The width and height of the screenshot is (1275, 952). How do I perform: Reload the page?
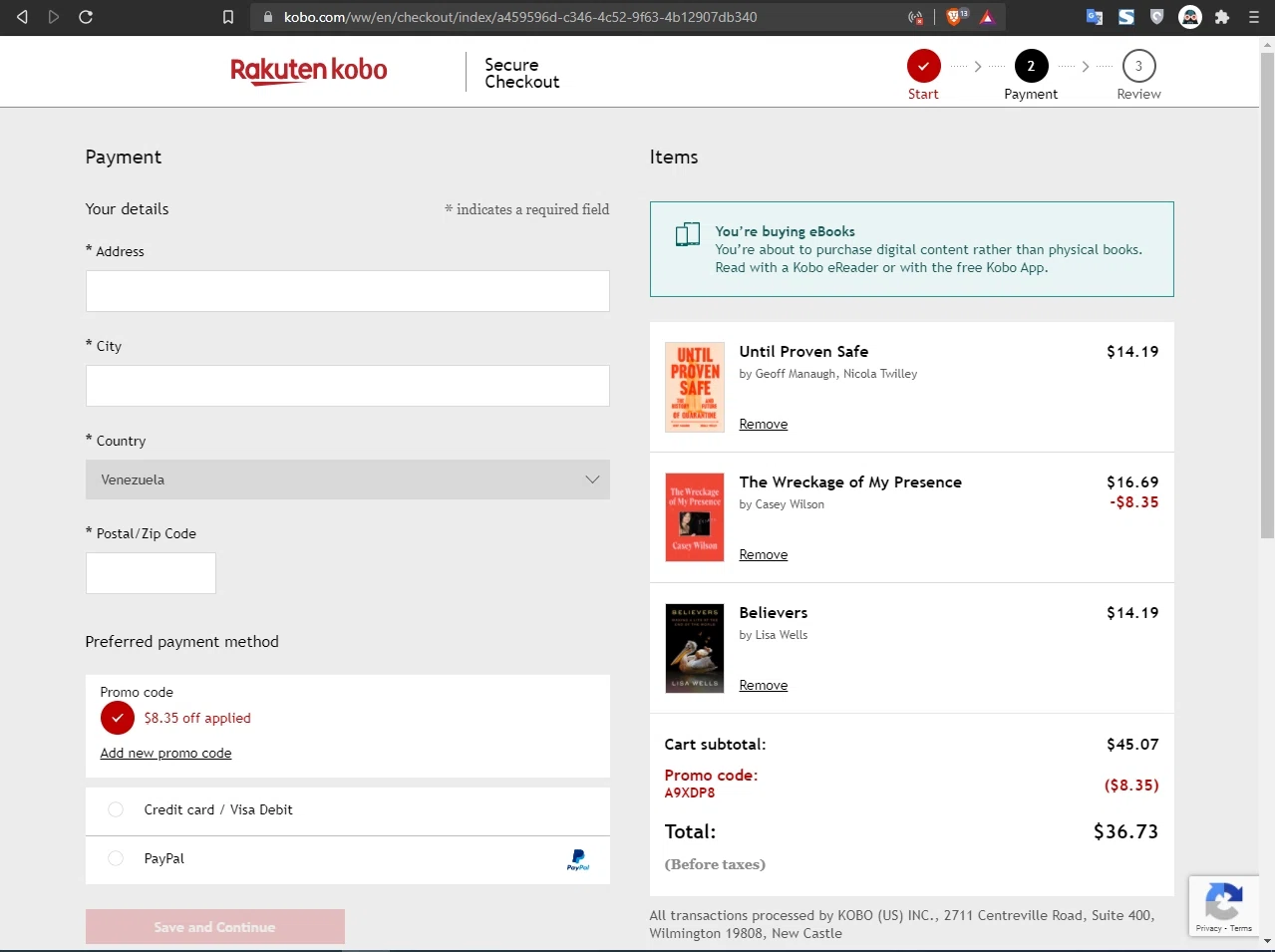(86, 17)
